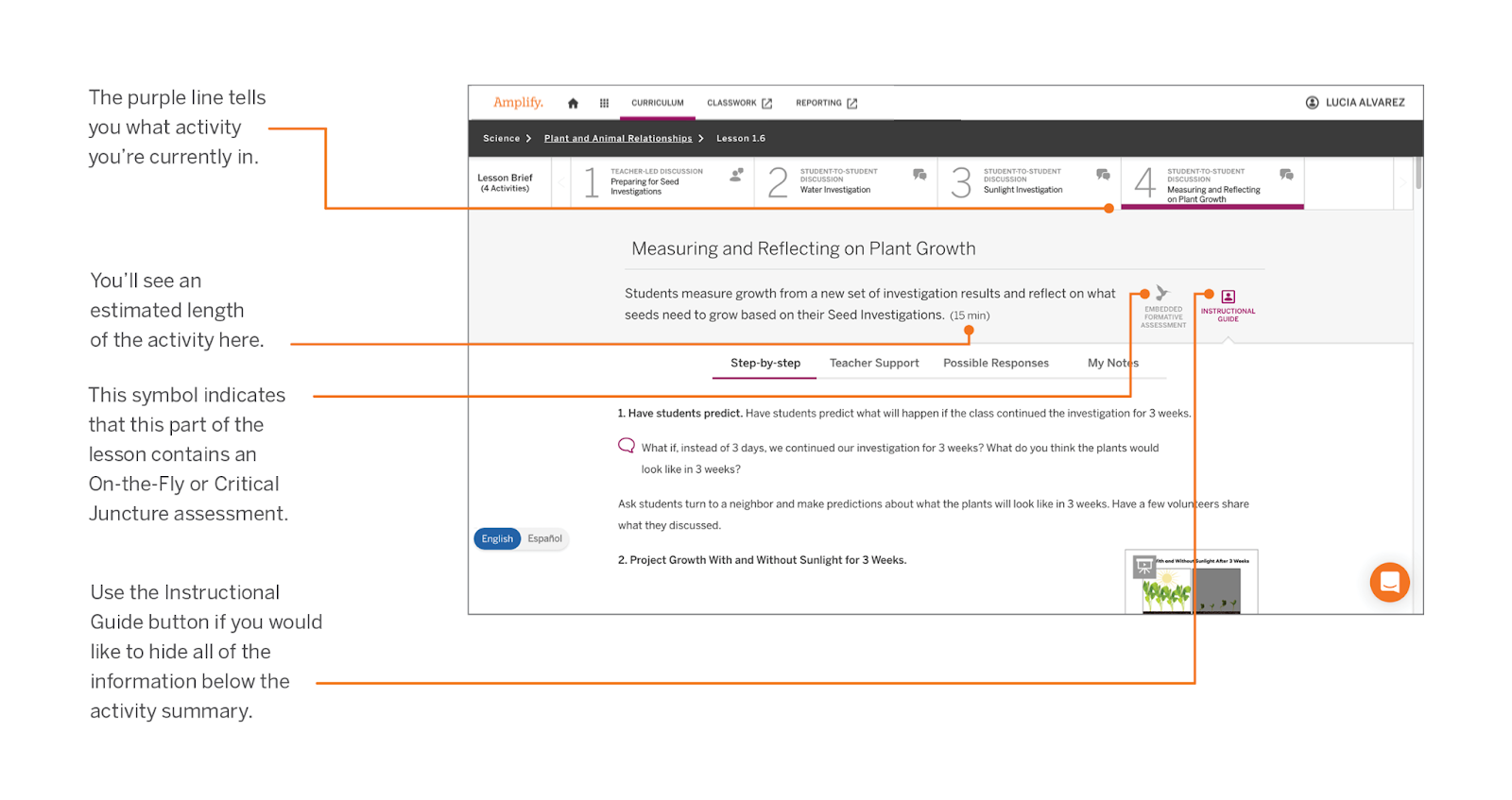The width and height of the screenshot is (1512, 800).
Task: Open the Lesson Brief panel
Action: pos(505,182)
